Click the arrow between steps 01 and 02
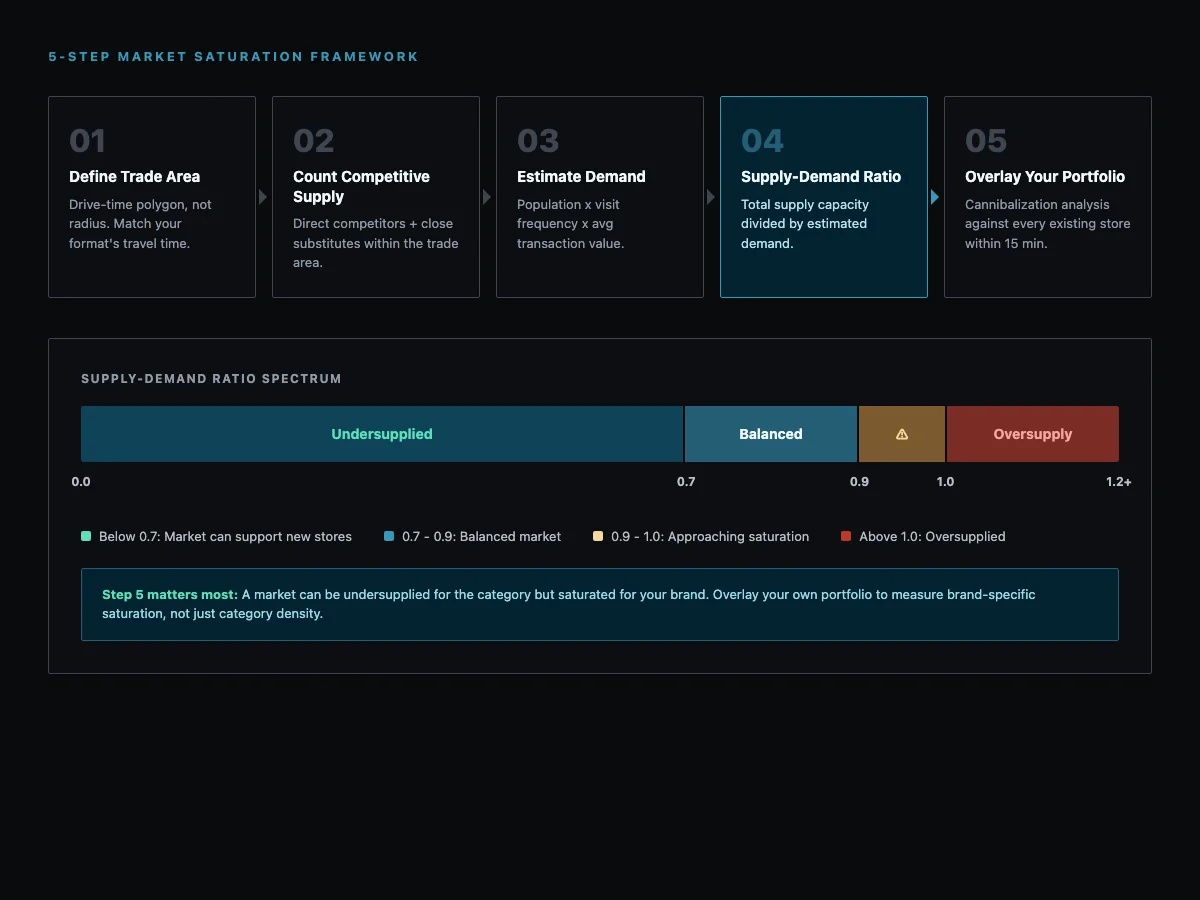The width and height of the screenshot is (1200, 900). pyautogui.click(x=263, y=197)
